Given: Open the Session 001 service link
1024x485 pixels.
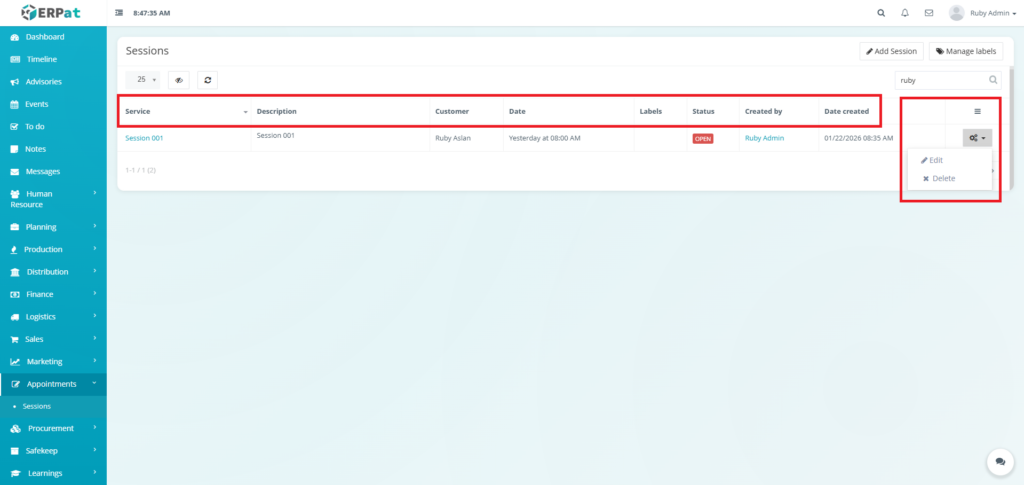Looking at the screenshot, I should click(x=144, y=138).
